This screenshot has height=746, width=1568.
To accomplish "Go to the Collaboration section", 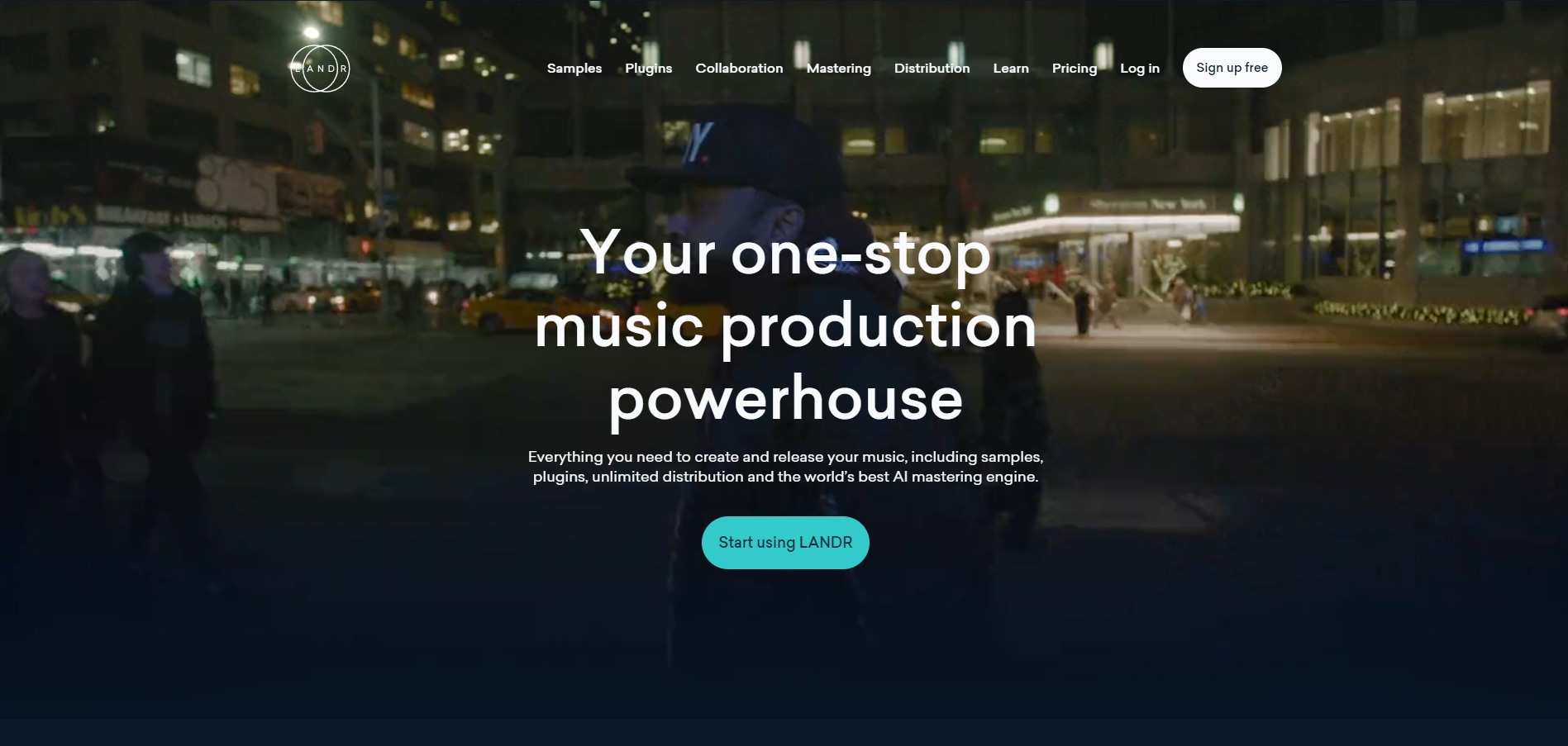I will click(x=739, y=69).
